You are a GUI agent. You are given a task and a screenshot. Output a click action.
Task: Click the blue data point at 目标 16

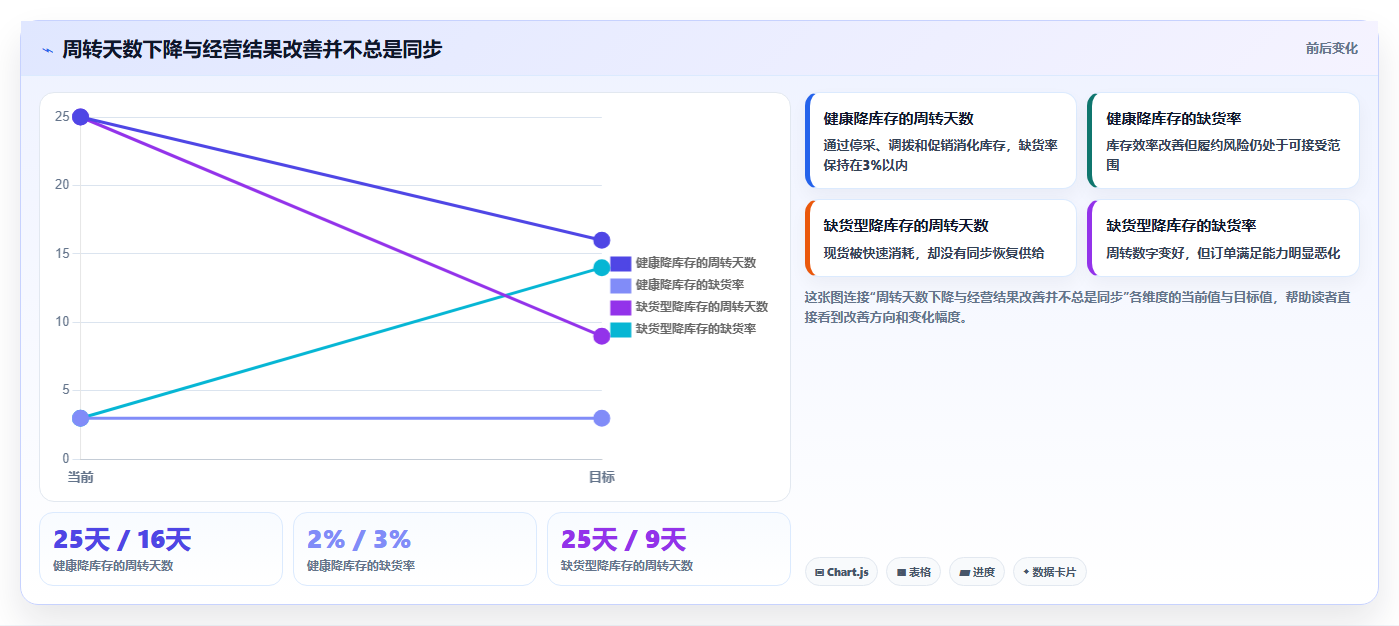601,240
